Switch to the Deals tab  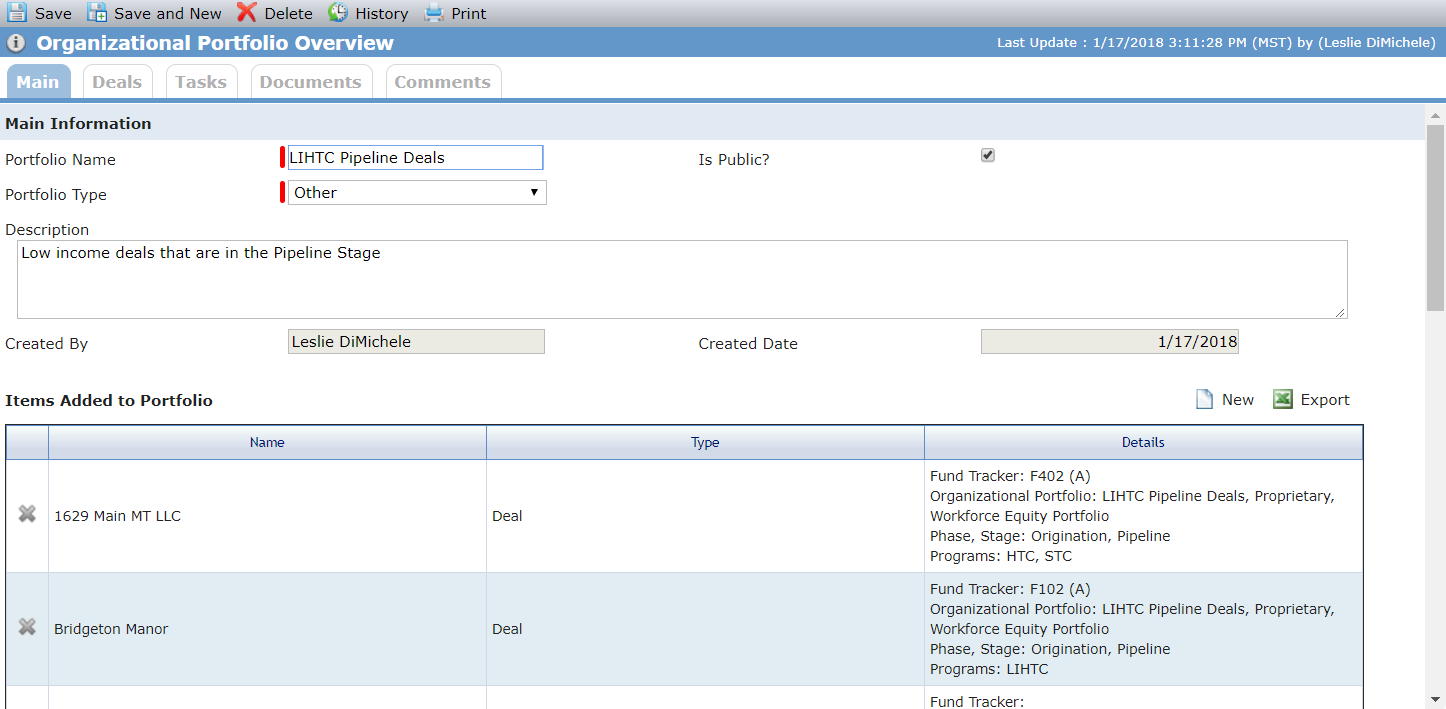(x=117, y=82)
